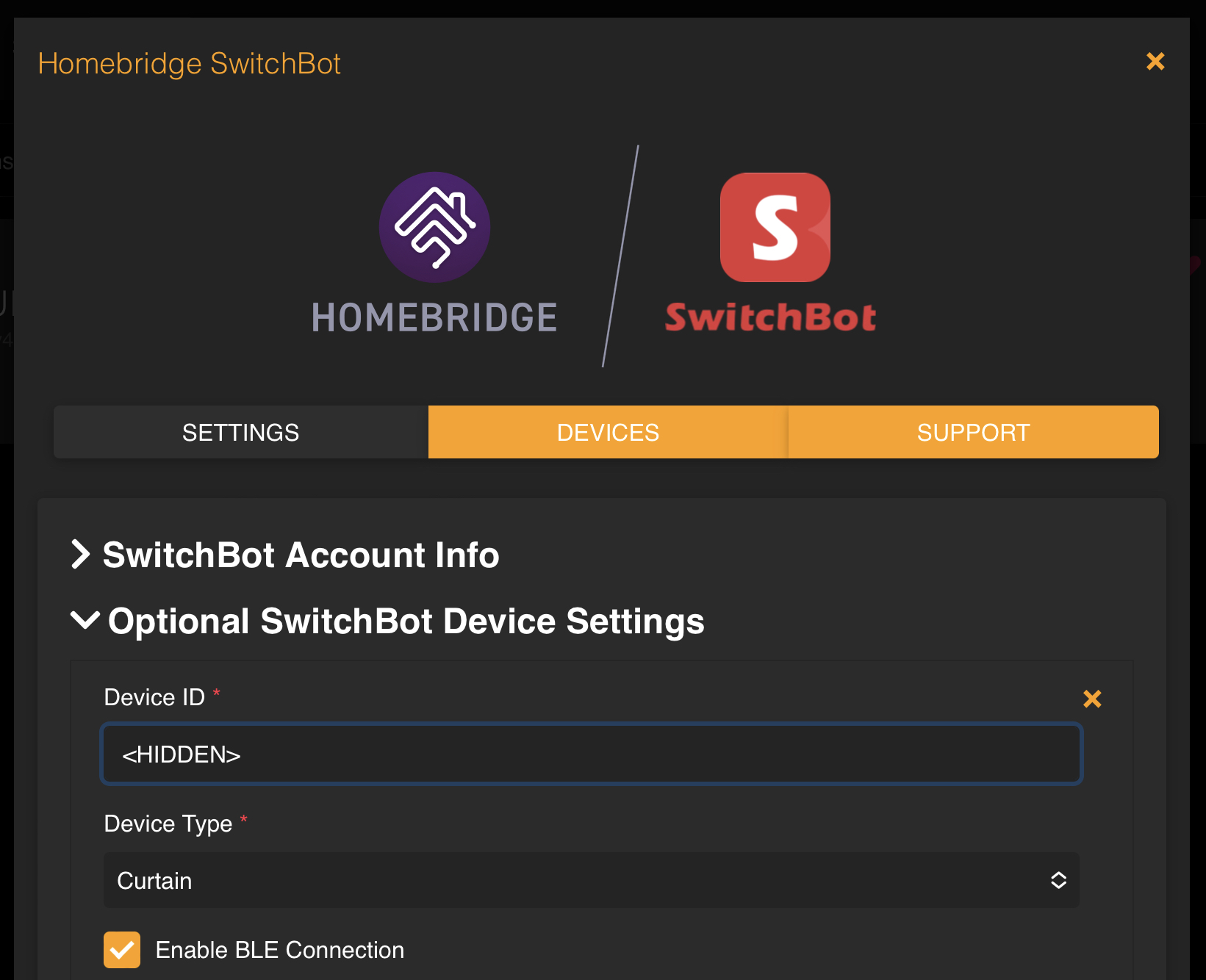
Task: Click the Homebridge SwitchBot dialog title
Action: [190, 64]
